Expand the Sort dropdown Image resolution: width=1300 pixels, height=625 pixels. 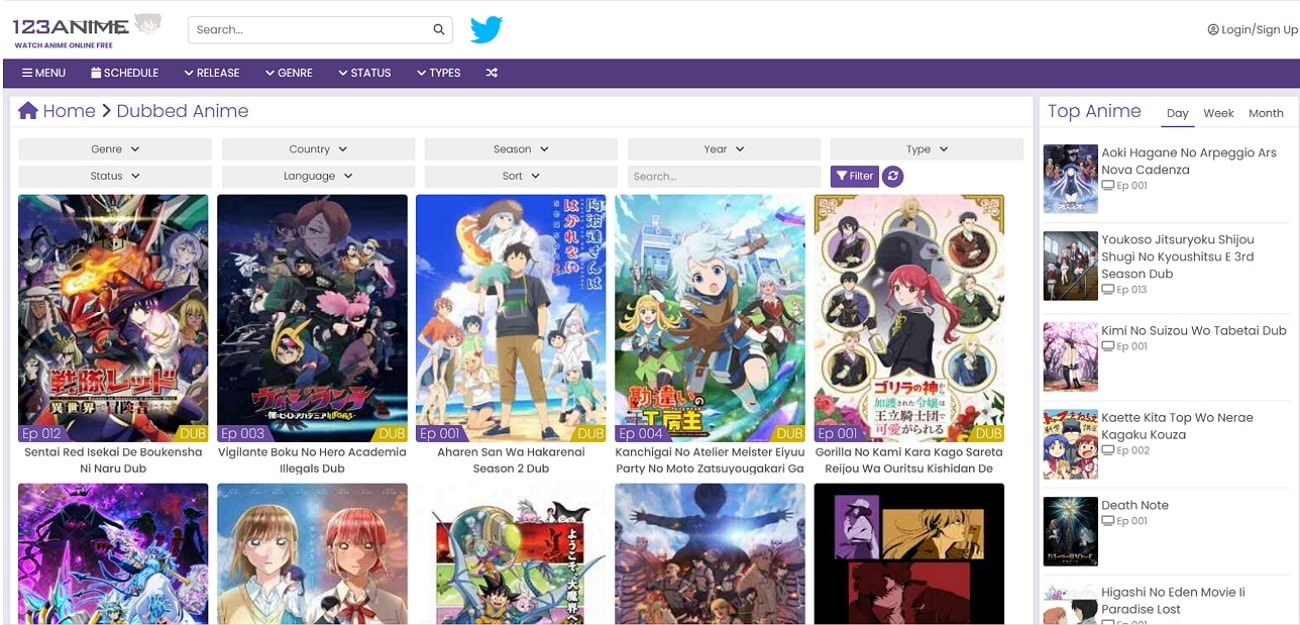tap(518, 175)
